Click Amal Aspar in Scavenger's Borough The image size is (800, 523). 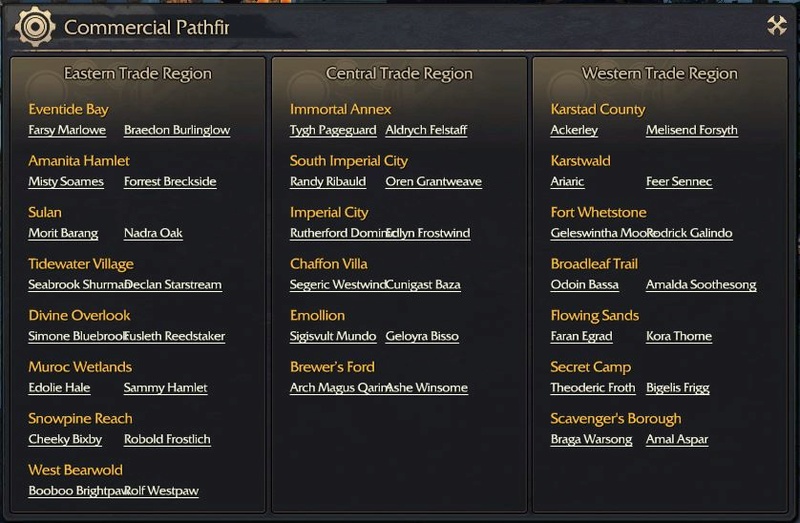677,439
